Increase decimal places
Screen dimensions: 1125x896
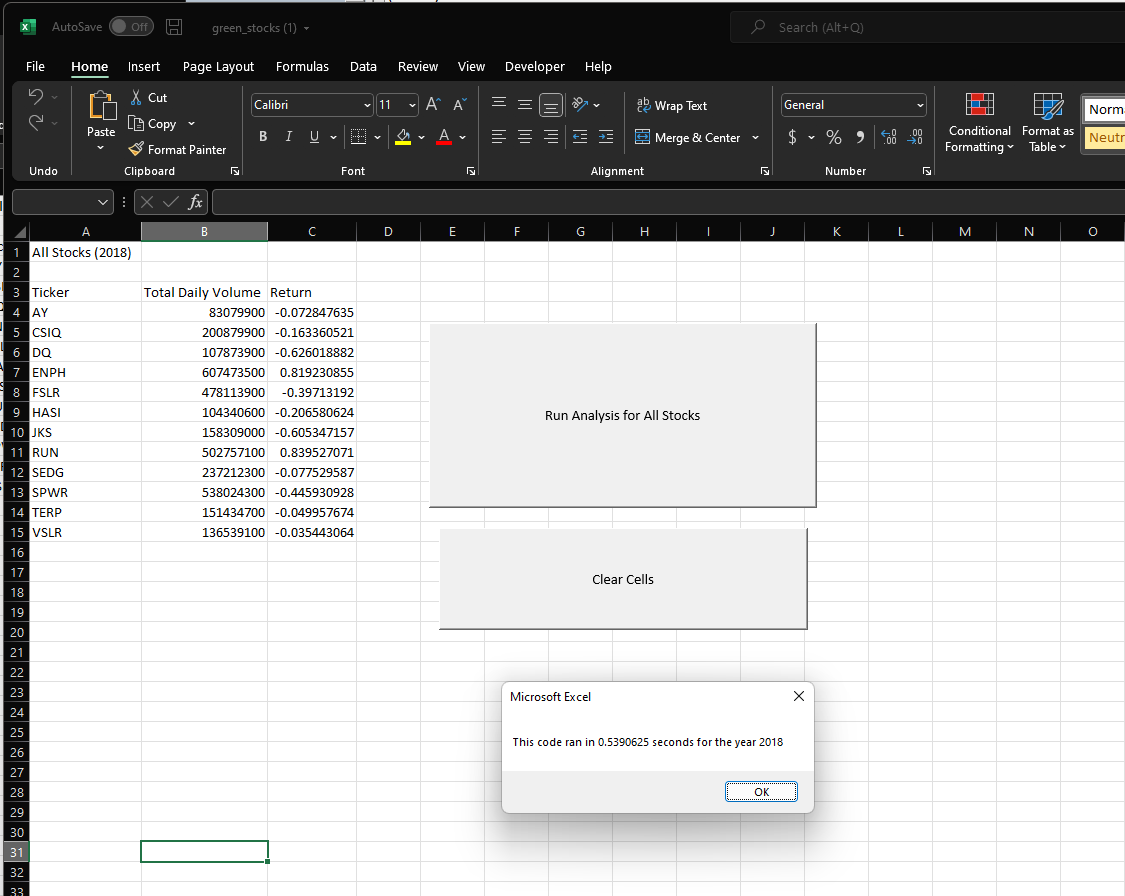click(889, 136)
